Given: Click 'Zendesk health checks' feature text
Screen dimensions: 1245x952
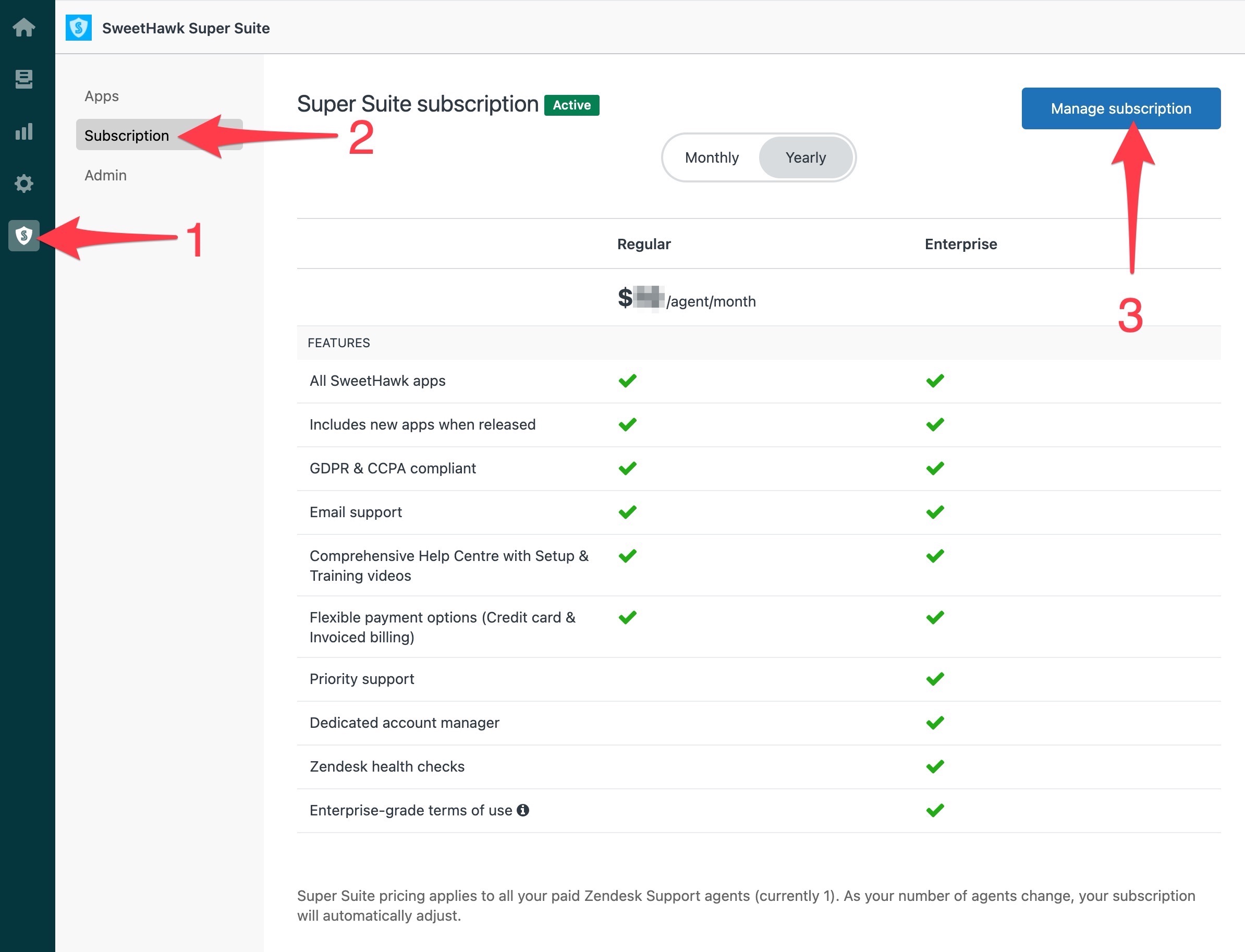Looking at the screenshot, I should click(387, 766).
